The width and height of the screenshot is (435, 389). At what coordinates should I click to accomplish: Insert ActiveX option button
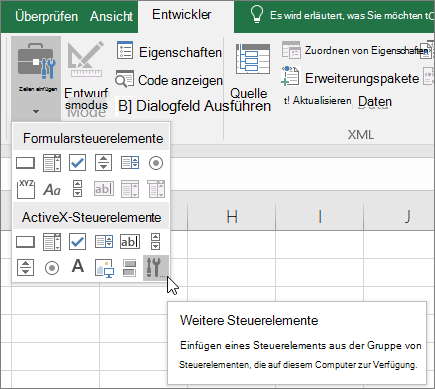(52, 268)
